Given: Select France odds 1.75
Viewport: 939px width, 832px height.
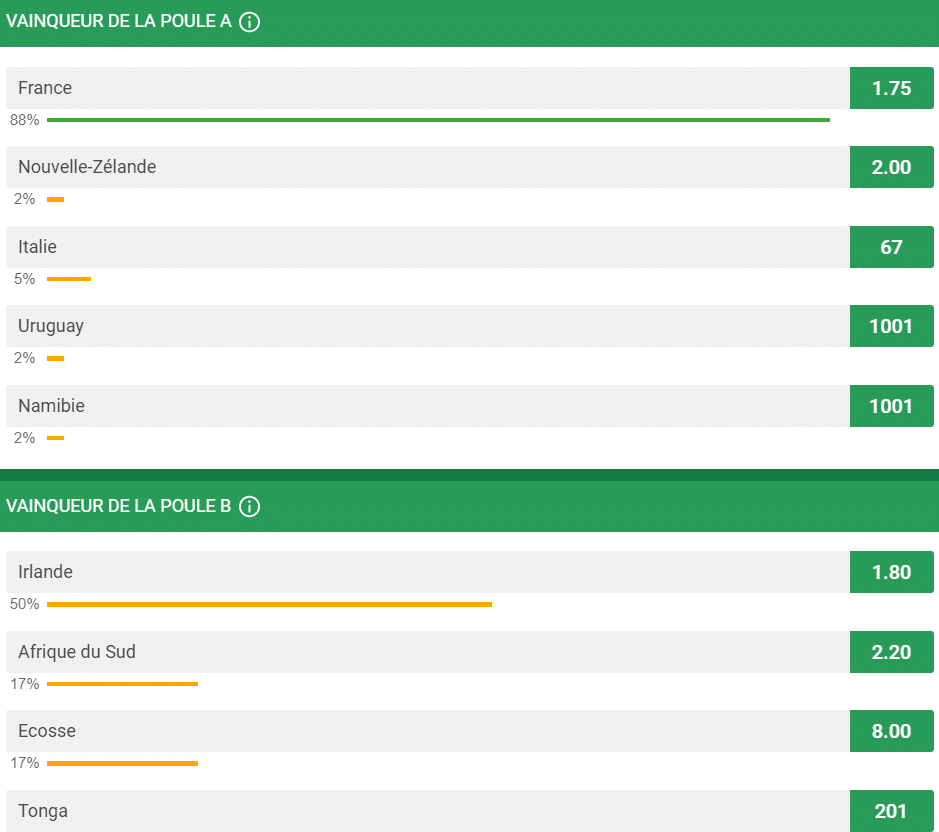Looking at the screenshot, I should click(891, 88).
